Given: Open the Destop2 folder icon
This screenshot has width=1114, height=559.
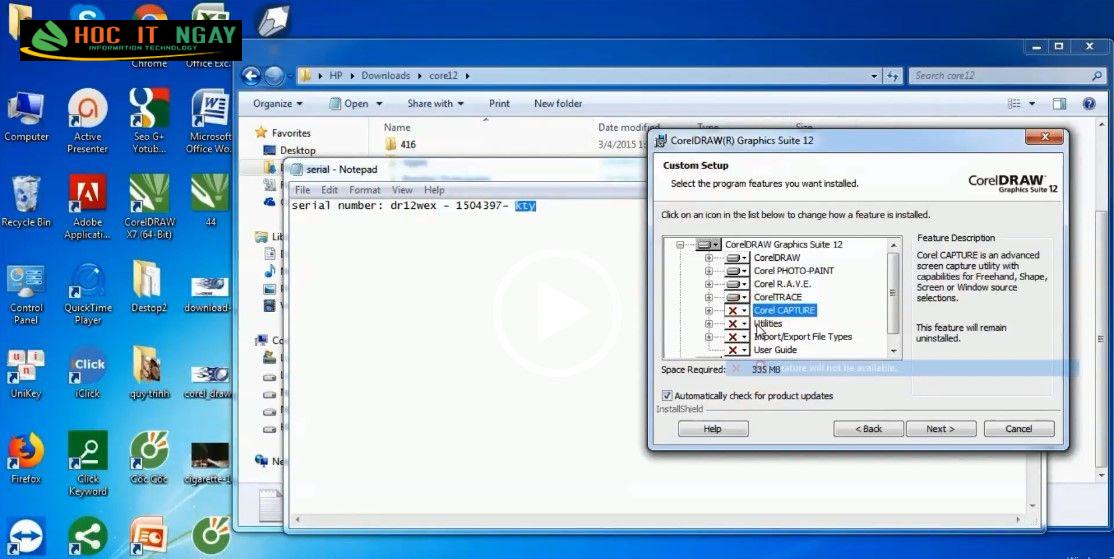Looking at the screenshot, I should click(x=148, y=286).
